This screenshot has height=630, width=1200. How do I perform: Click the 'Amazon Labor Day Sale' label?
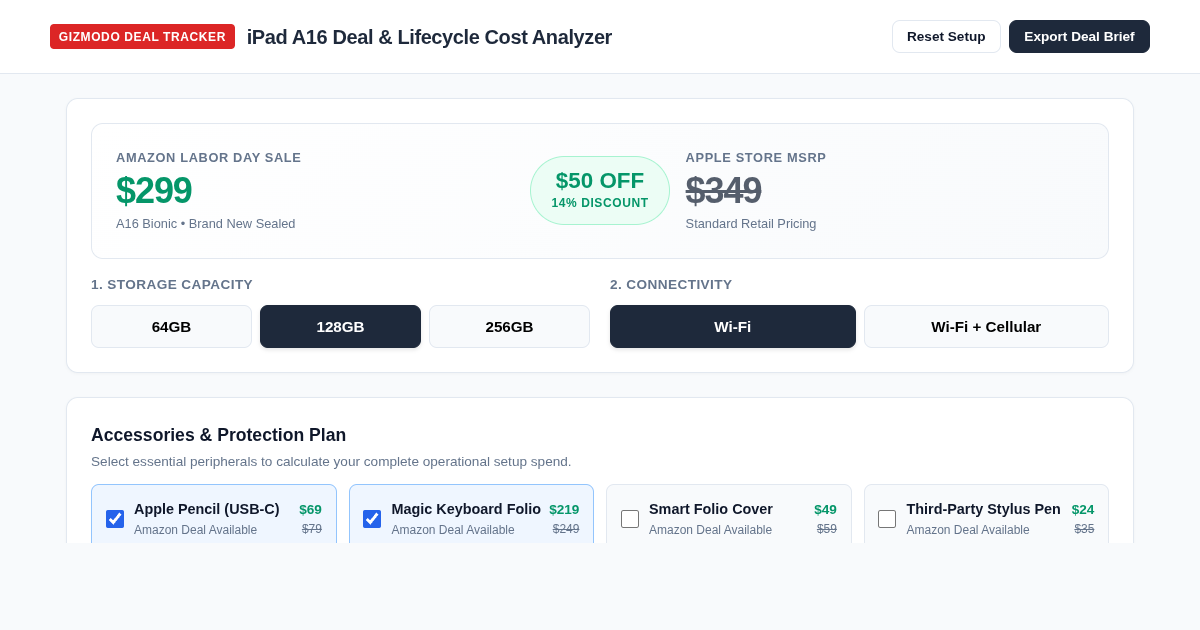[208, 158]
